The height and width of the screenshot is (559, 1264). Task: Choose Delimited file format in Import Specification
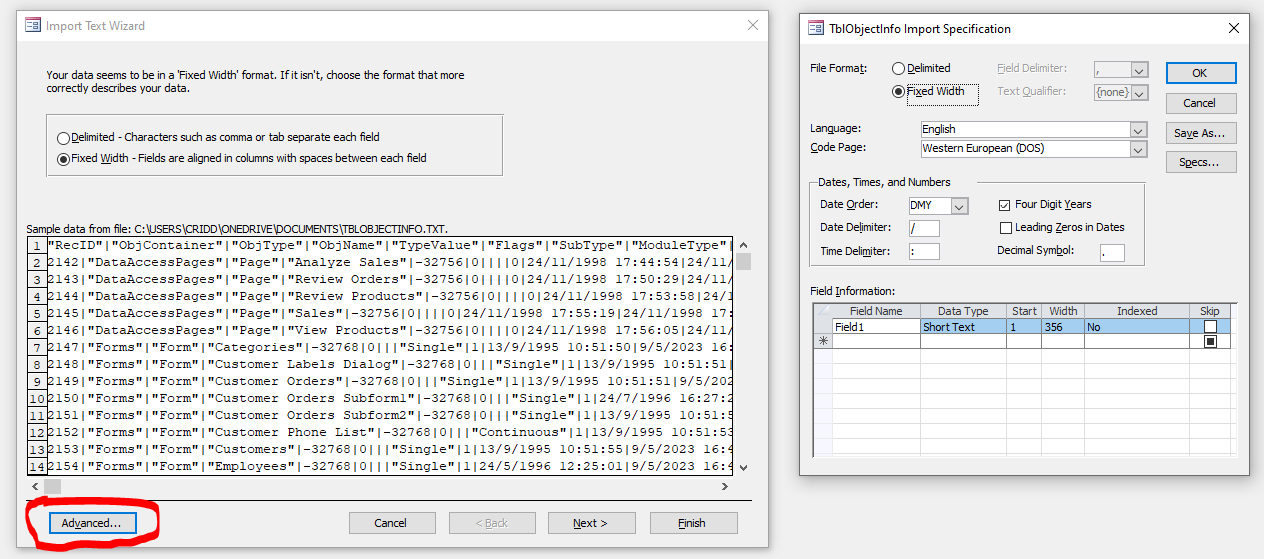pos(898,69)
